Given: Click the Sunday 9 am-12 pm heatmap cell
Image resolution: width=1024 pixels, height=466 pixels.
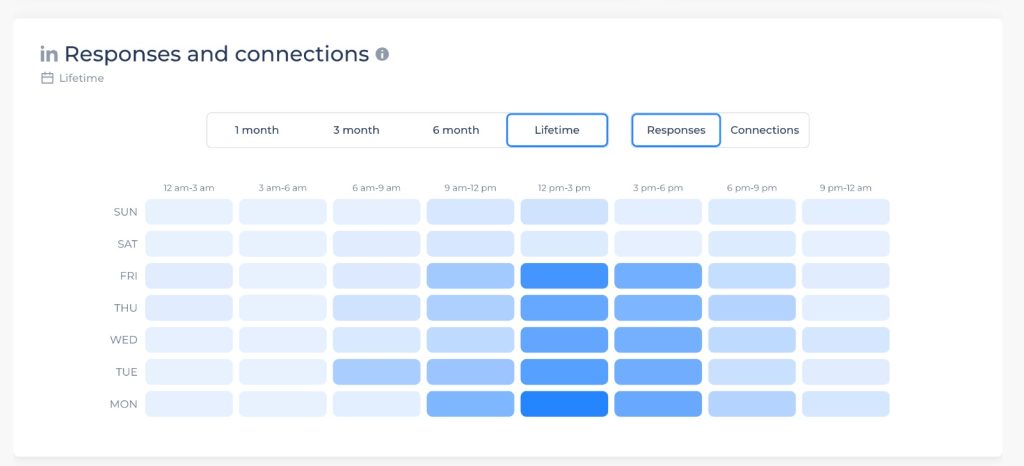Looking at the screenshot, I should [470, 211].
